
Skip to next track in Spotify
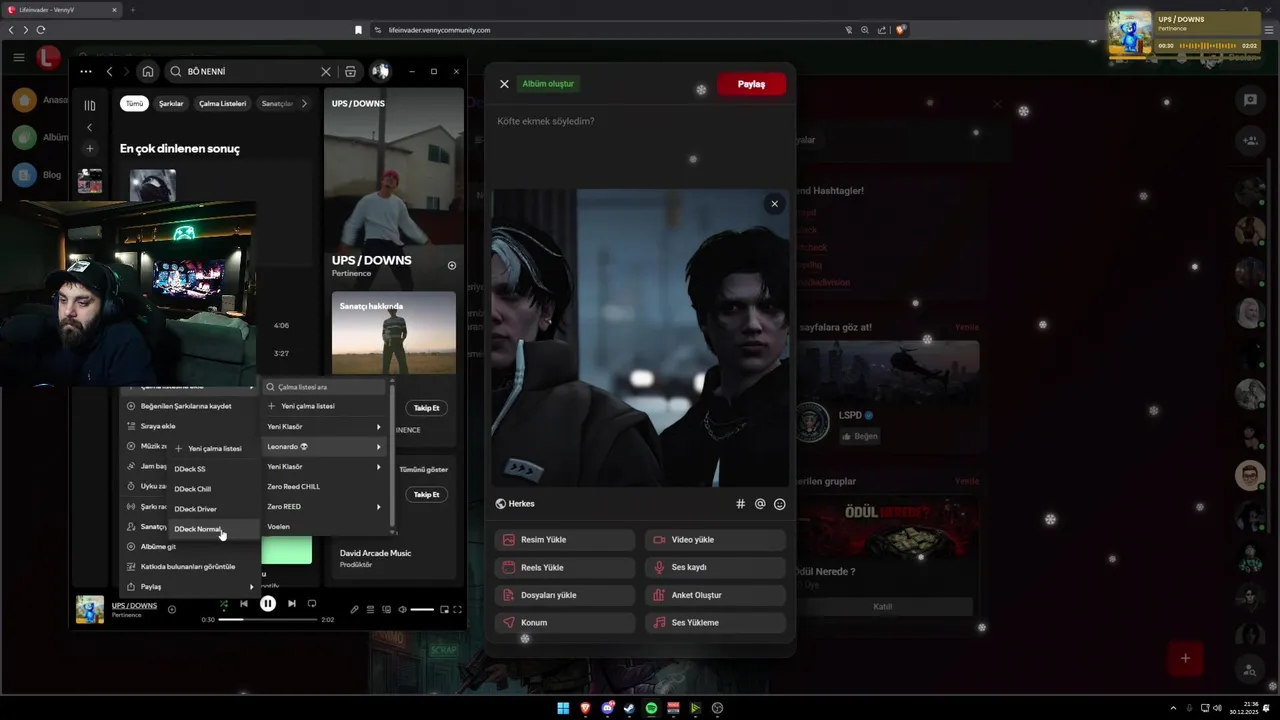click(x=292, y=604)
